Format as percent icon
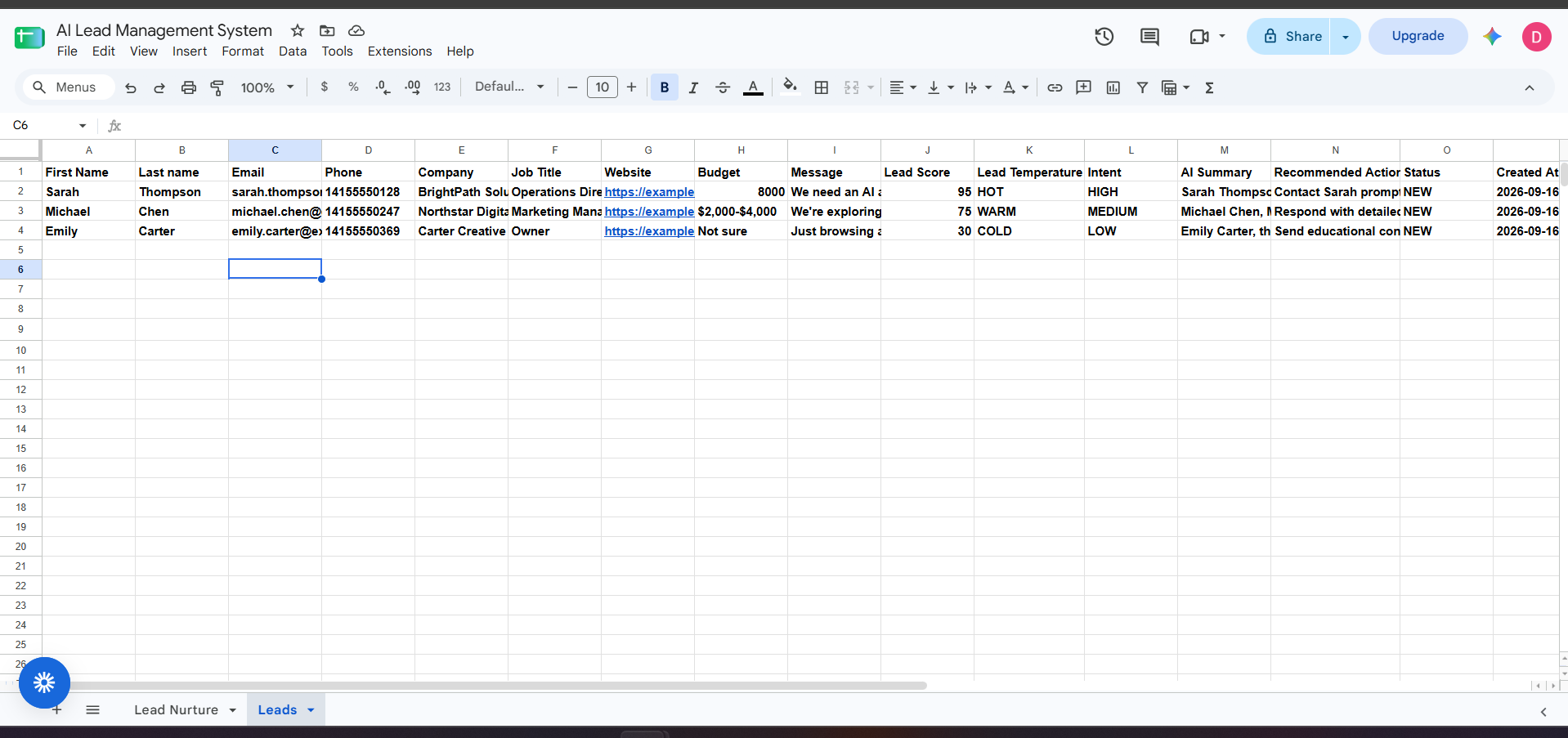The image size is (1568, 738). pos(353,87)
